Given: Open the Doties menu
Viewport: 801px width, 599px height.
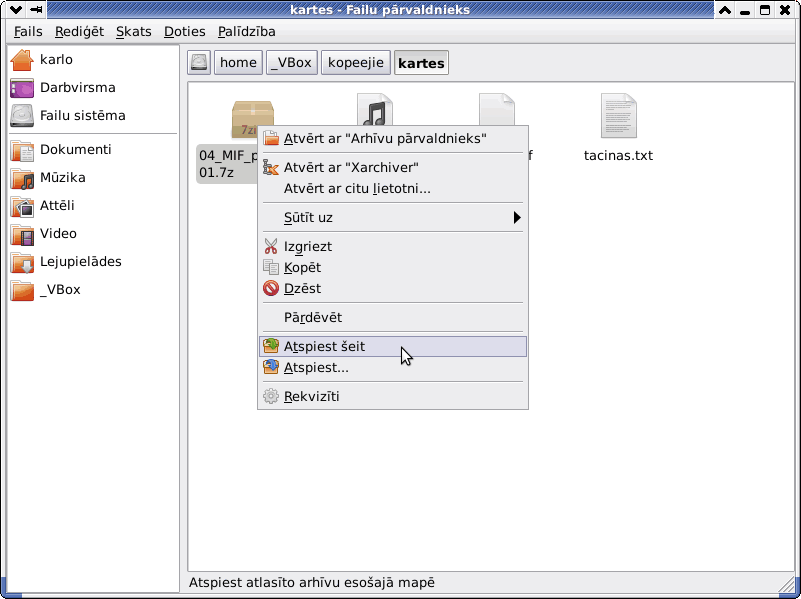Looking at the screenshot, I should click(184, 32).
